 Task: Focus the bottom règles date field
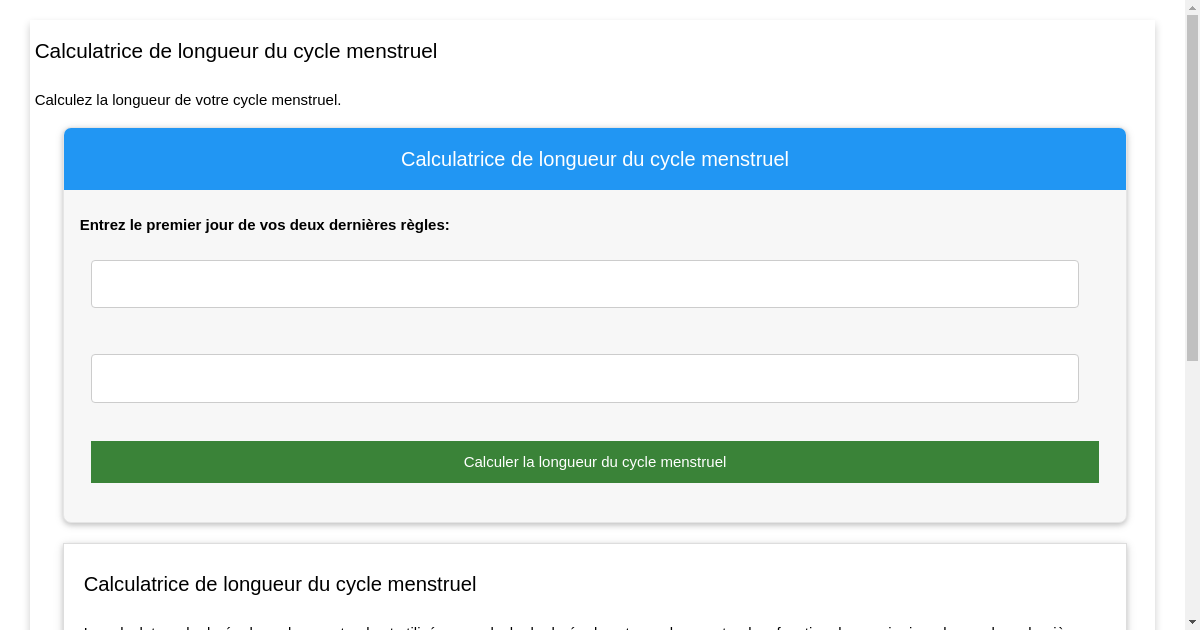[584, 378]
